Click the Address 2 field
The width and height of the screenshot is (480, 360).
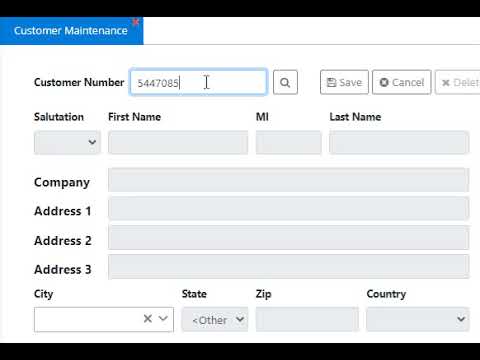tap(289, 238)
